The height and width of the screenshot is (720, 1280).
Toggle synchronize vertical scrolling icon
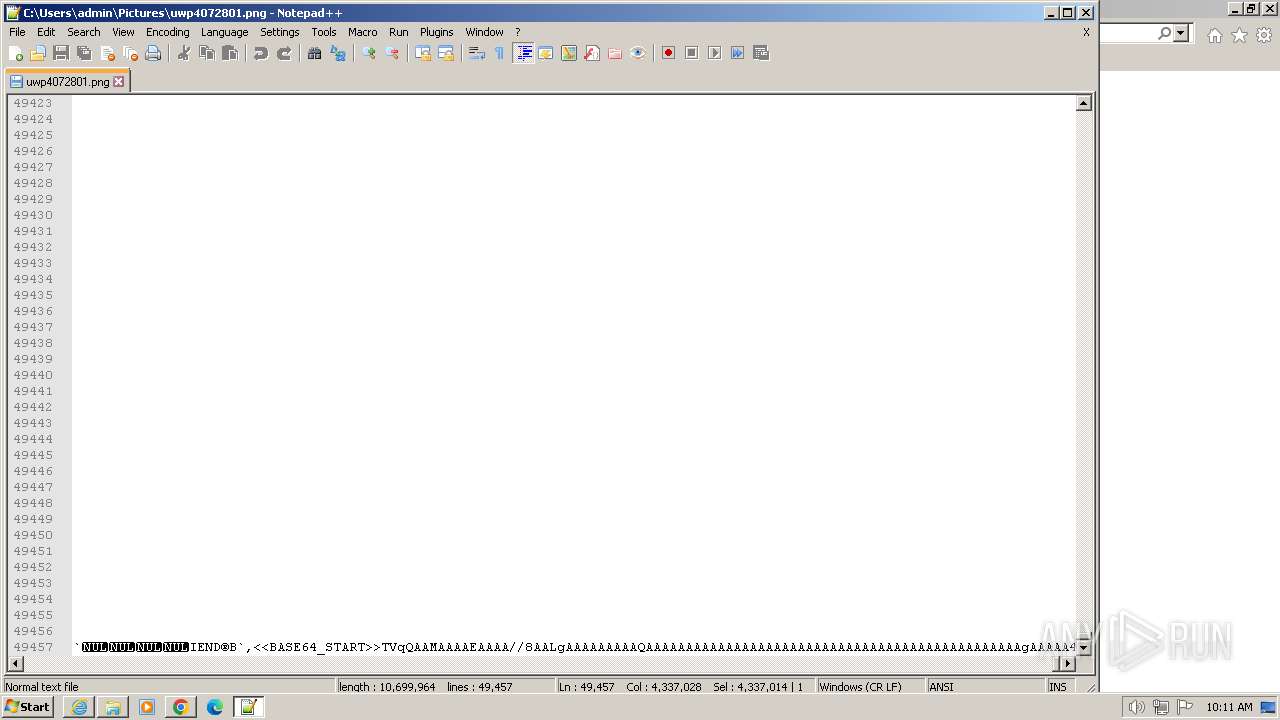[423, 53]
